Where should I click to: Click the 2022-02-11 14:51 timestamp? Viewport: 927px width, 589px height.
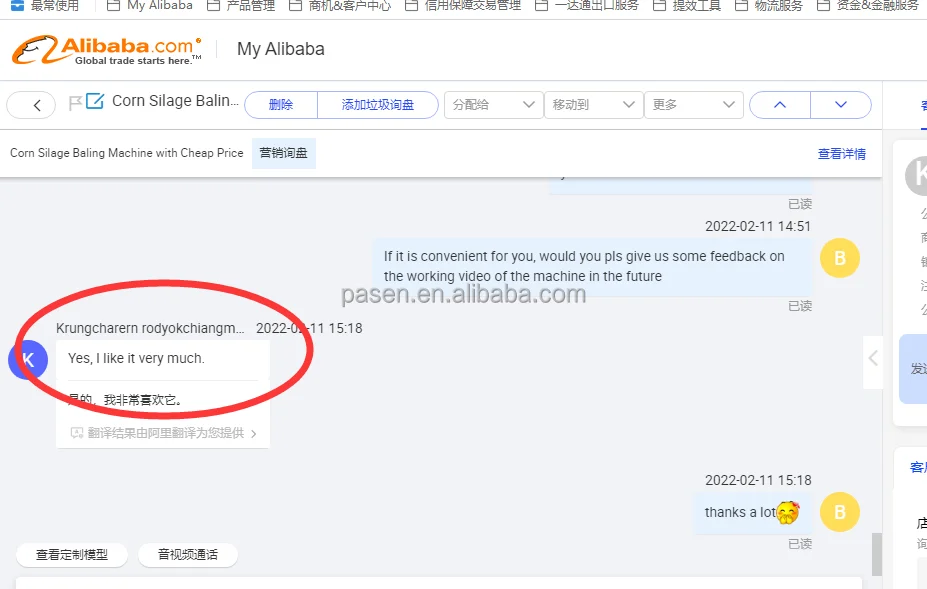758,226
